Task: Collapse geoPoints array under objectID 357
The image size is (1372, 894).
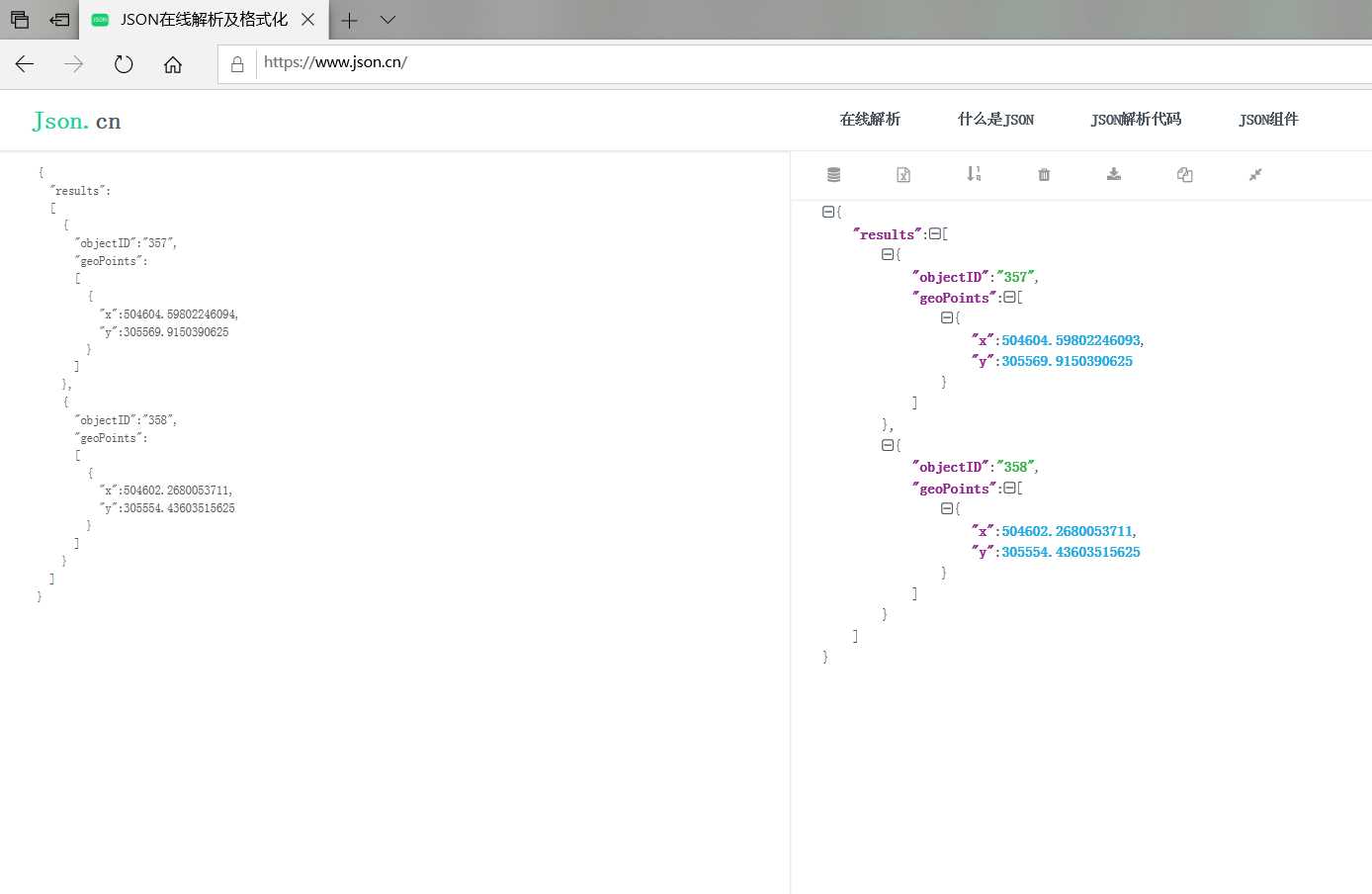Action: coord(1009,297)
